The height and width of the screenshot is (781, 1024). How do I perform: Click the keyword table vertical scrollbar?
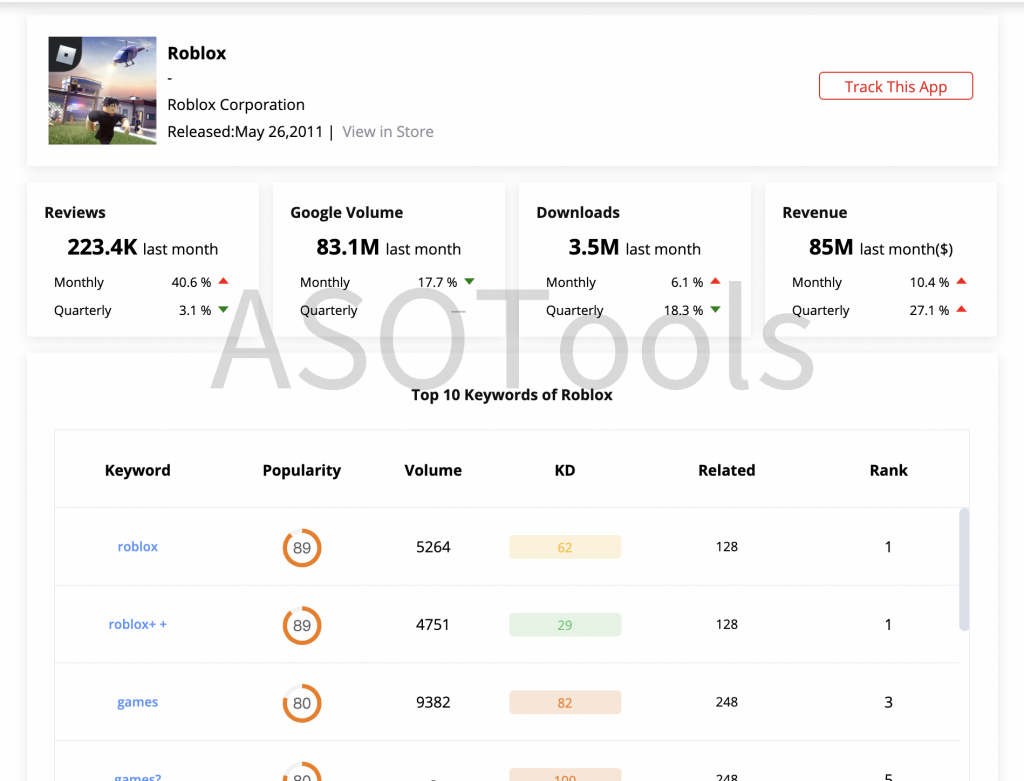(964, 569)
